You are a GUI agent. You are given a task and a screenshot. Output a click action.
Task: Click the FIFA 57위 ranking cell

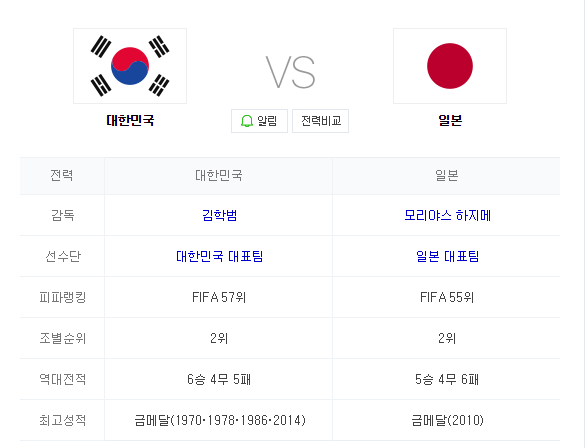tap(219, 297)
